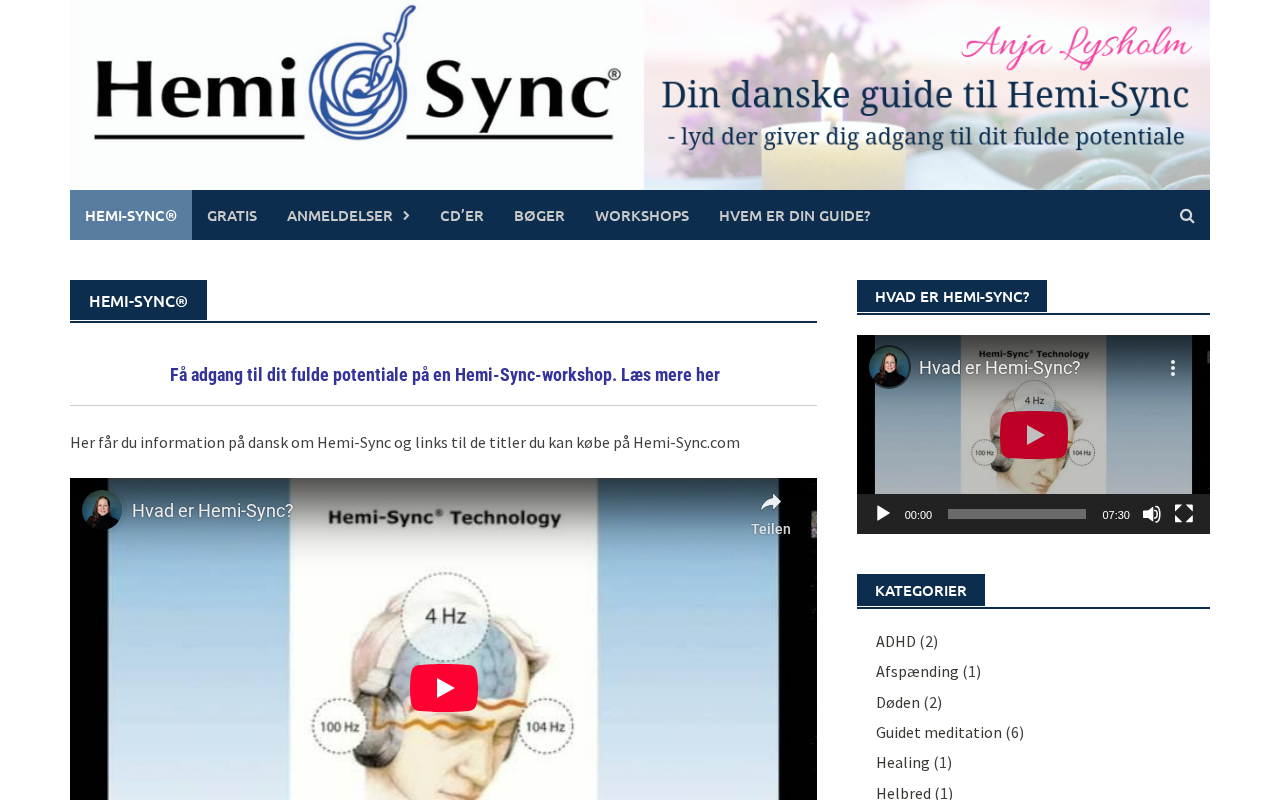1280x800 pixels.
Task: Click the Hemi-Sync workshop 'Læs mere her' link
Action: [x=444, y=375]
